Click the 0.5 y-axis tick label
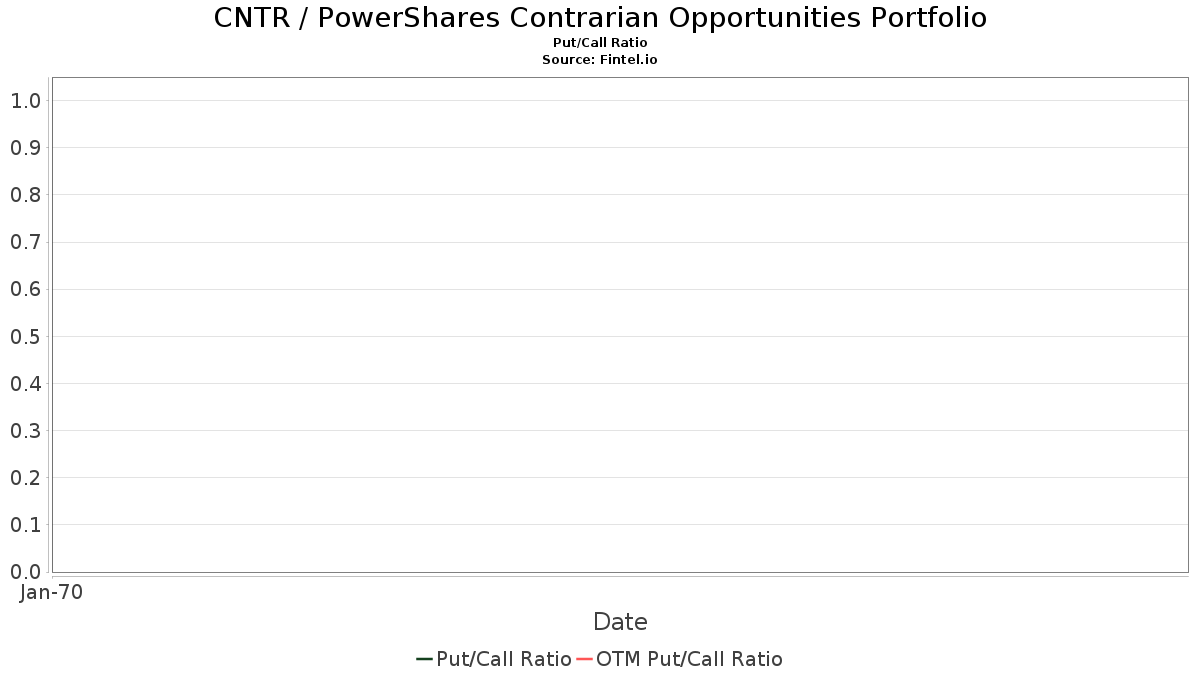The image size is (1200, 675). pyautogui.click(x=25, y=336)
